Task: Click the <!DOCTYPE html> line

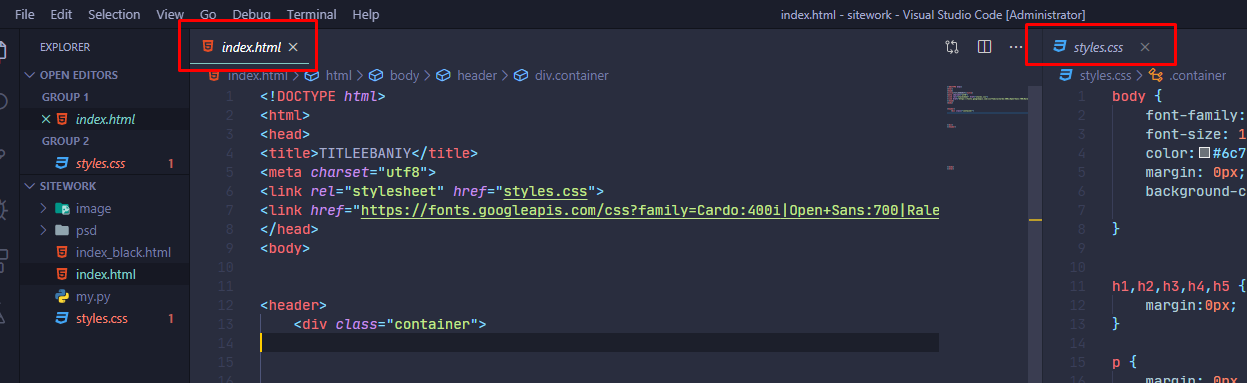Action: click(322, 96)
